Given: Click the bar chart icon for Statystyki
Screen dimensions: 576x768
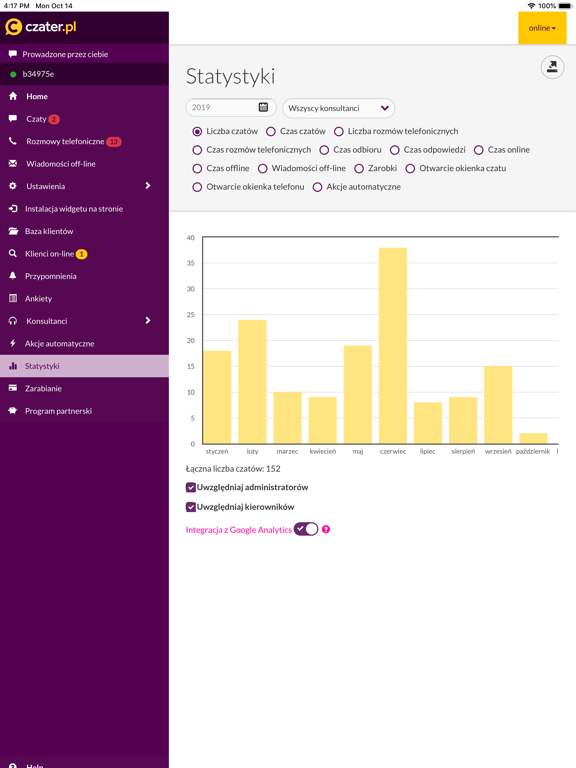Looking at the screenshot, I should (x=13, y=366).
